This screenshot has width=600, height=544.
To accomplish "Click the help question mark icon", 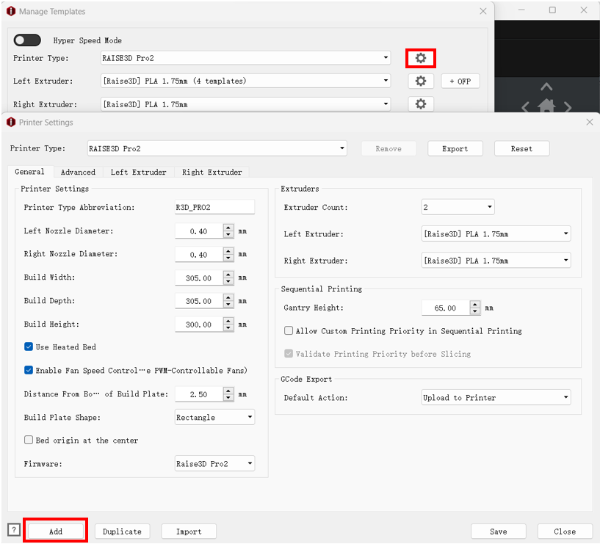I will coord(13,530).
